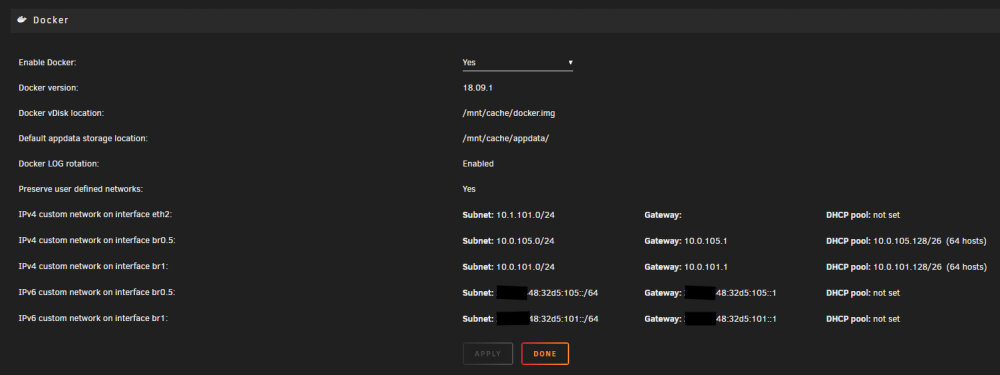The image size is (1000, 375).
Task: Click the Default appdata storage location label
Action: pyautogui.click(x=83, y=138)
